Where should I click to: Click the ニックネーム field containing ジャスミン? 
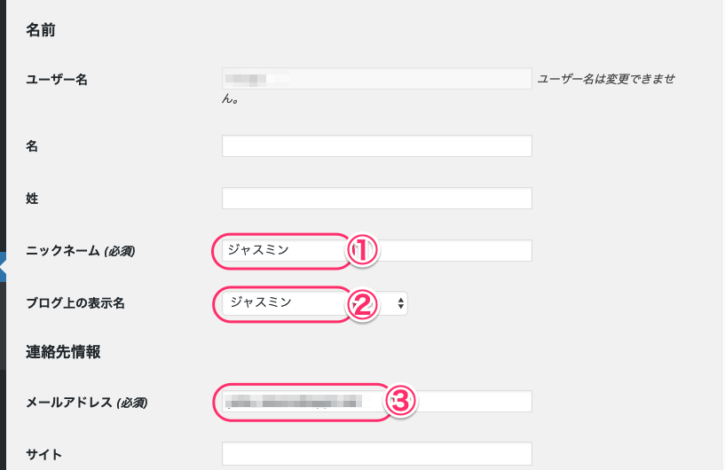coord(280,251)
